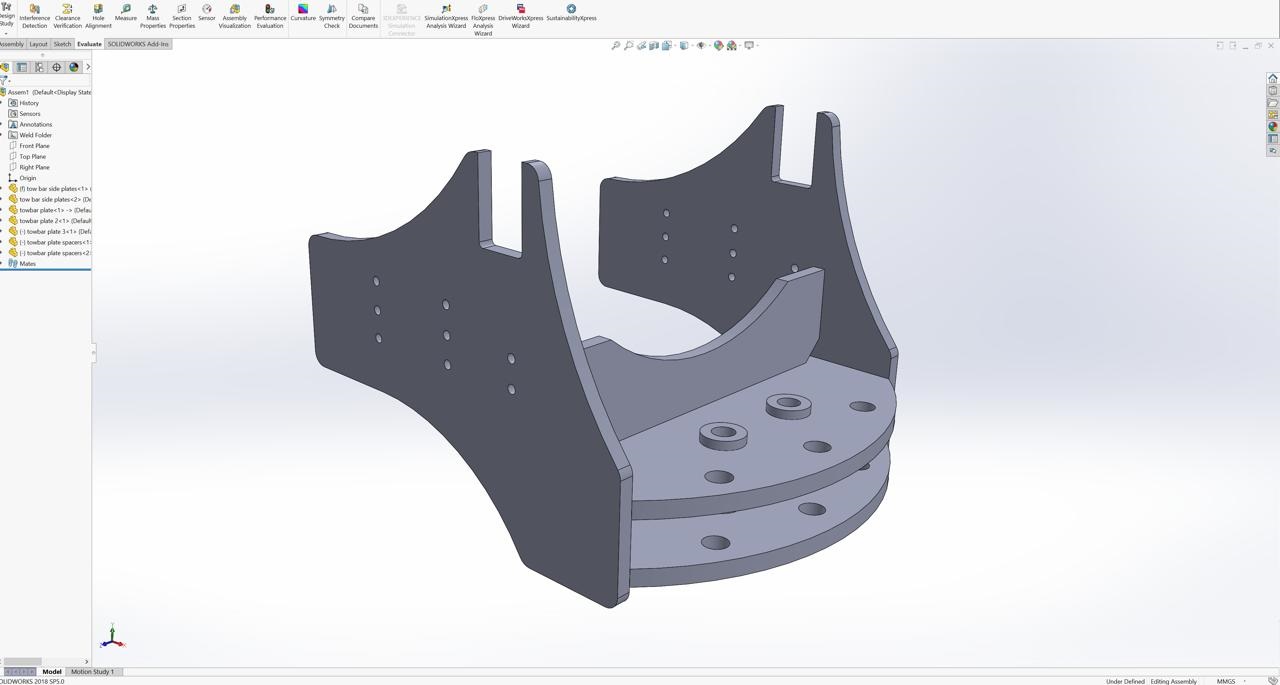Open Edit Appearance in the heads-up toolbar
1280x685 pixels.
[x=718, y=45]
